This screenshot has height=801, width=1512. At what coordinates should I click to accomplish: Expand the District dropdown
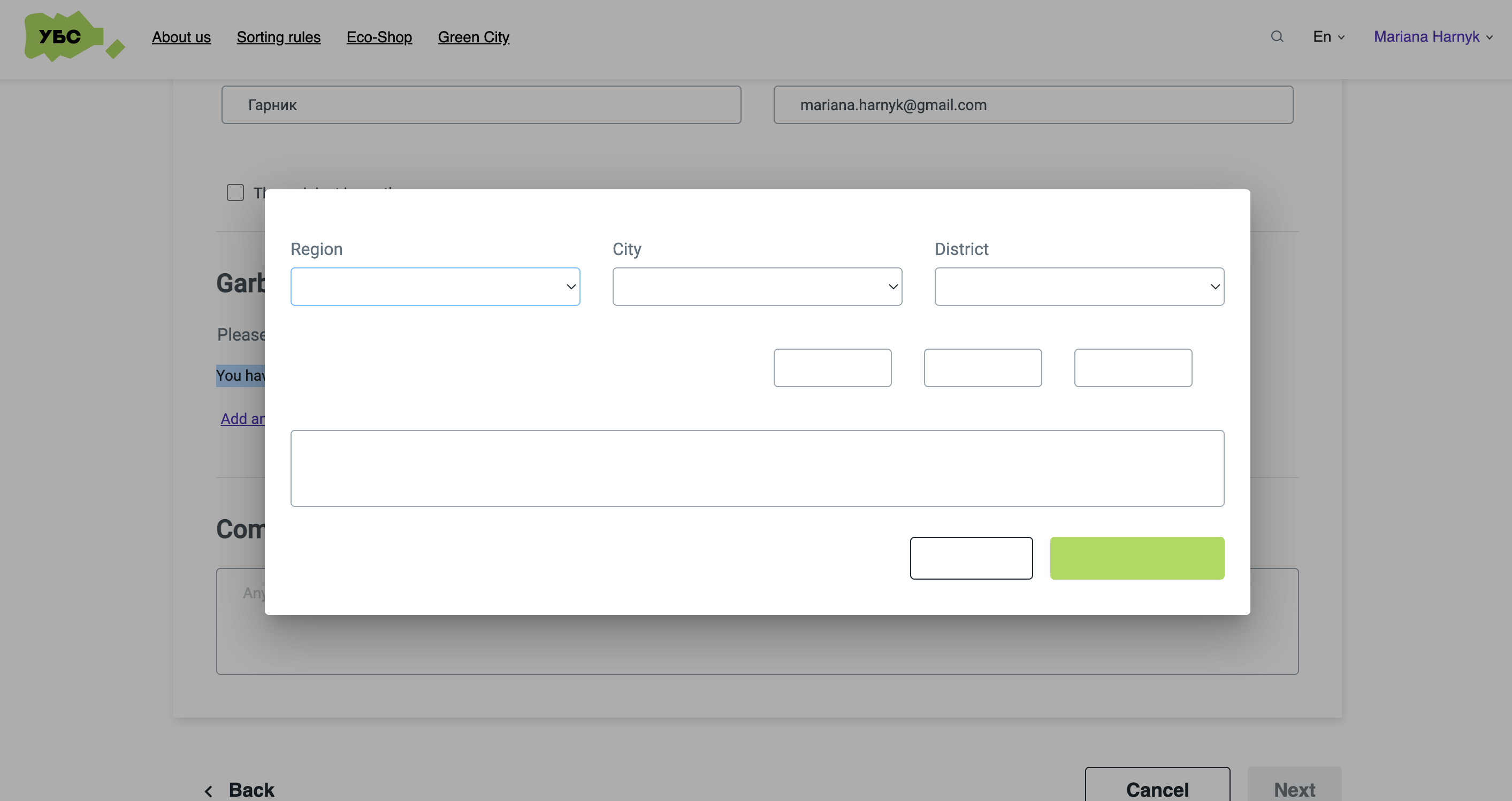click(1079, 287)
